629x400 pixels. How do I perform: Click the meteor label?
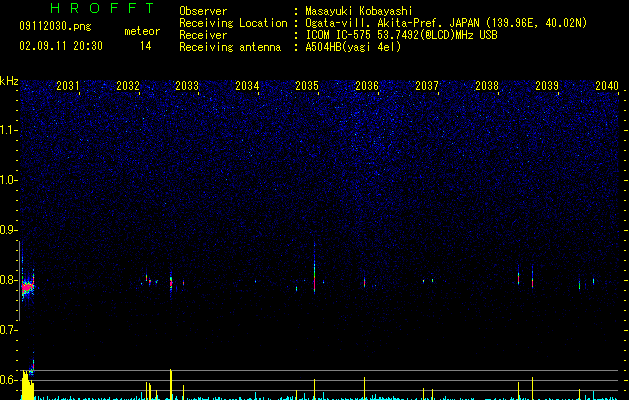coord(142,31)
